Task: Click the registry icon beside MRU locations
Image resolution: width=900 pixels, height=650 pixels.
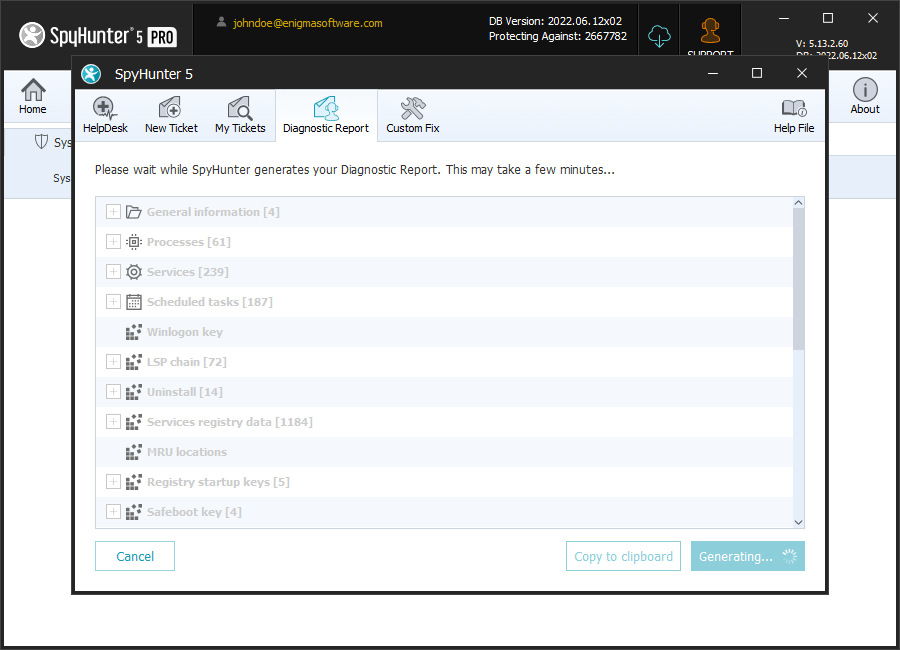Action: tap(134, 452)
